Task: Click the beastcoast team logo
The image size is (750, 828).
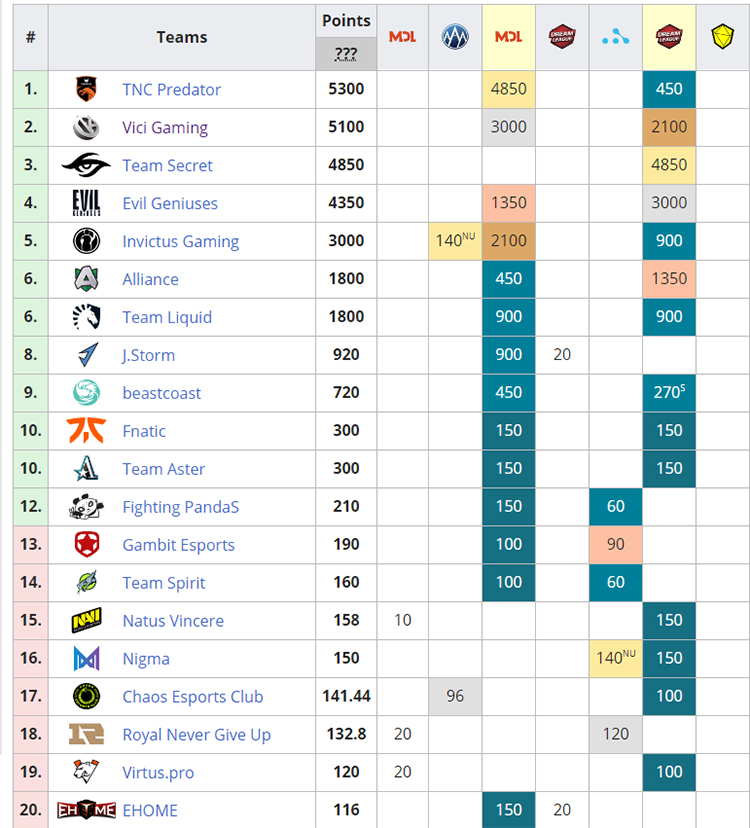Action: point(86,393)
